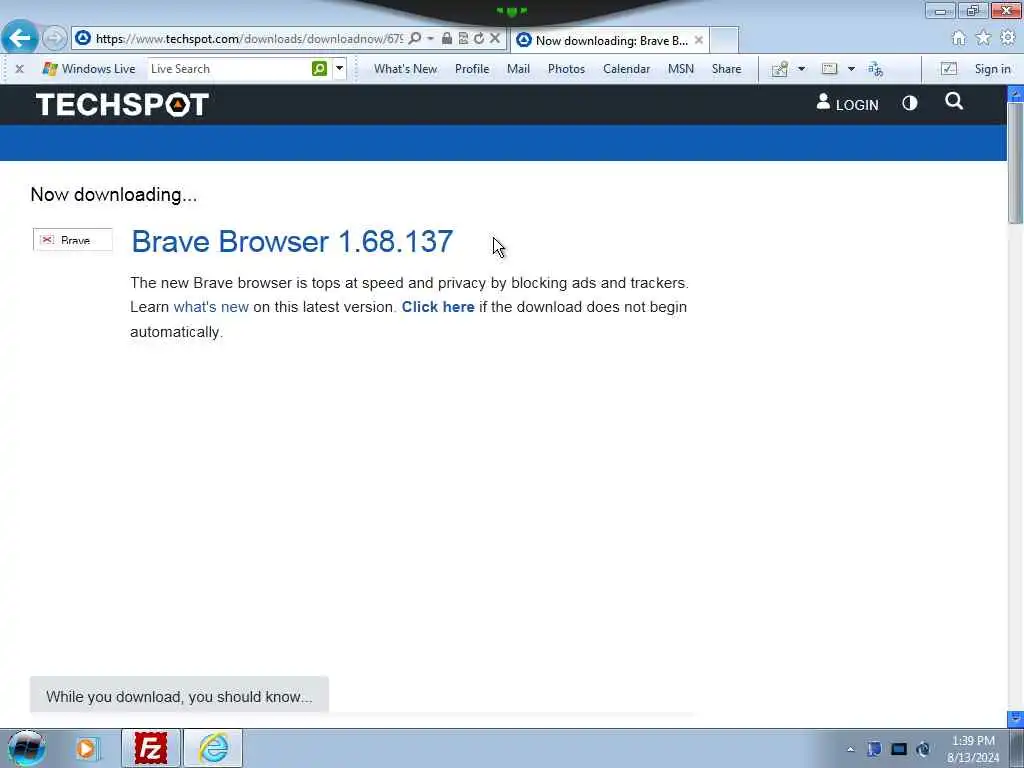Click the security lock icon in address bar
Screen dimensions: 1024x768
pyautogui.click(x=447, y=39)
